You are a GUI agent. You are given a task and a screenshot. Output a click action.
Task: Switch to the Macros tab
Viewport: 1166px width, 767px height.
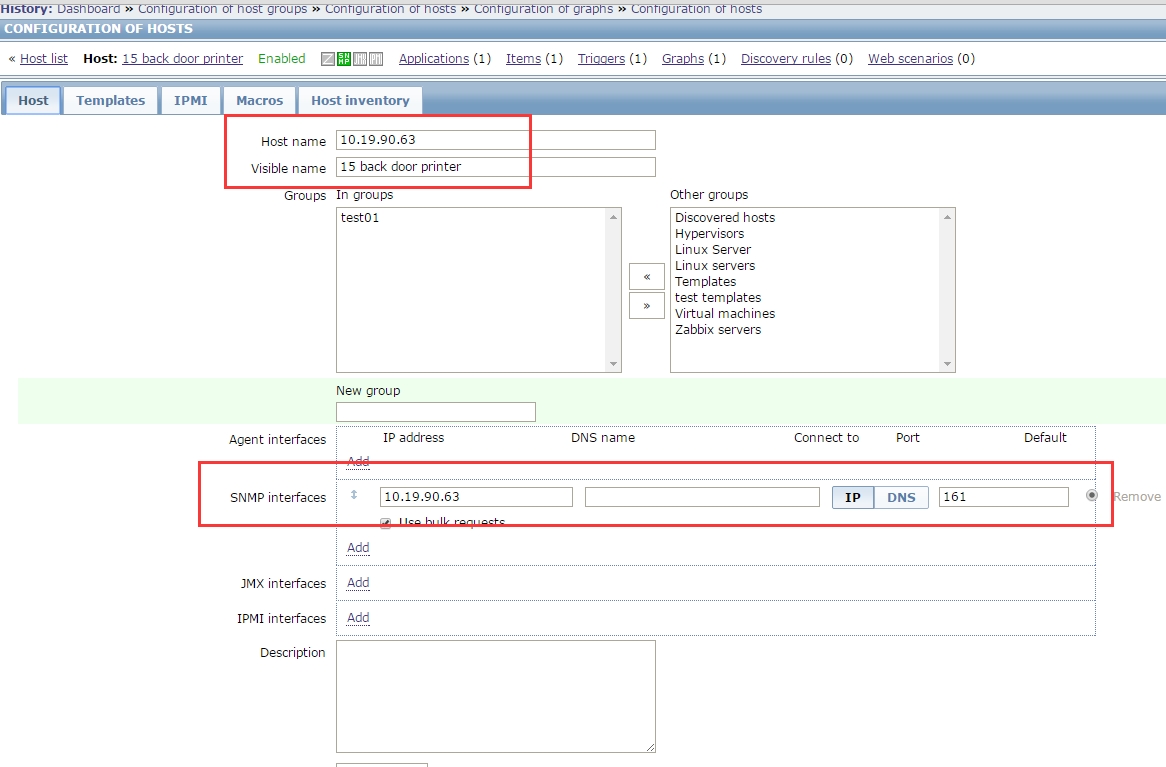pos(260,100)
